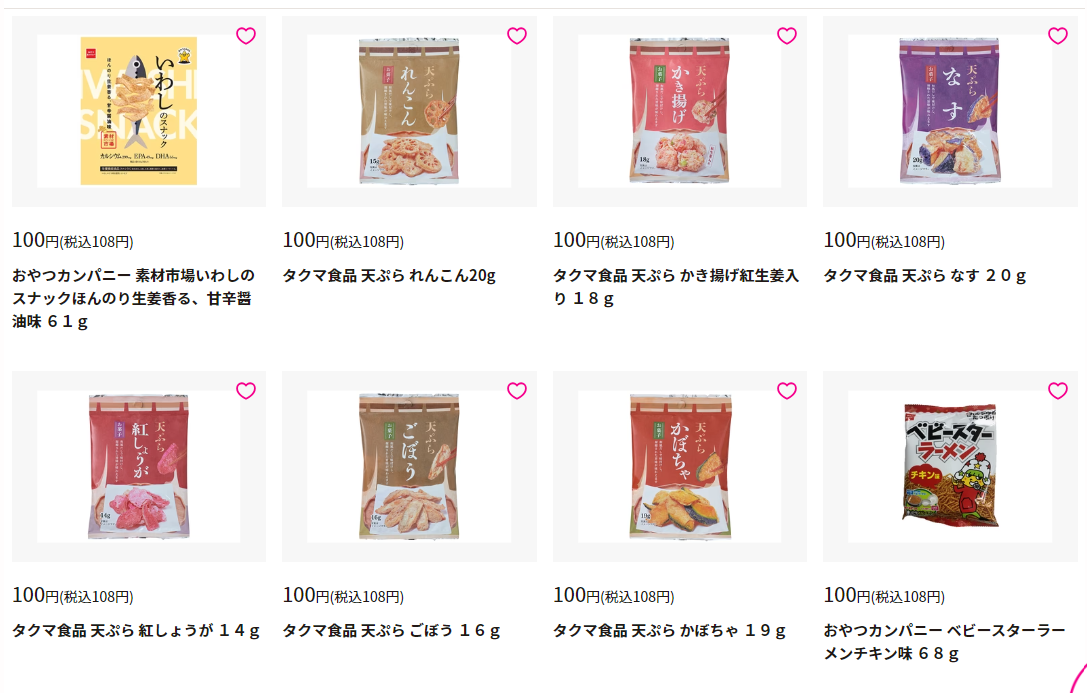The width and height of the screenshot is (1087, 693).
Task: View the れんこん tempura package image
Action: pos(409,111)
